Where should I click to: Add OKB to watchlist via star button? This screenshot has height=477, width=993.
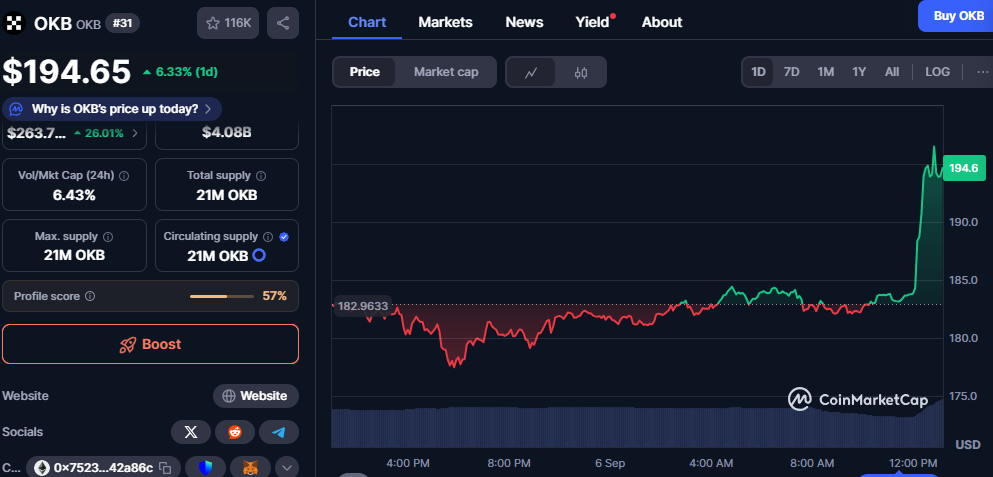pyautogui.click(x=228, y=22)
